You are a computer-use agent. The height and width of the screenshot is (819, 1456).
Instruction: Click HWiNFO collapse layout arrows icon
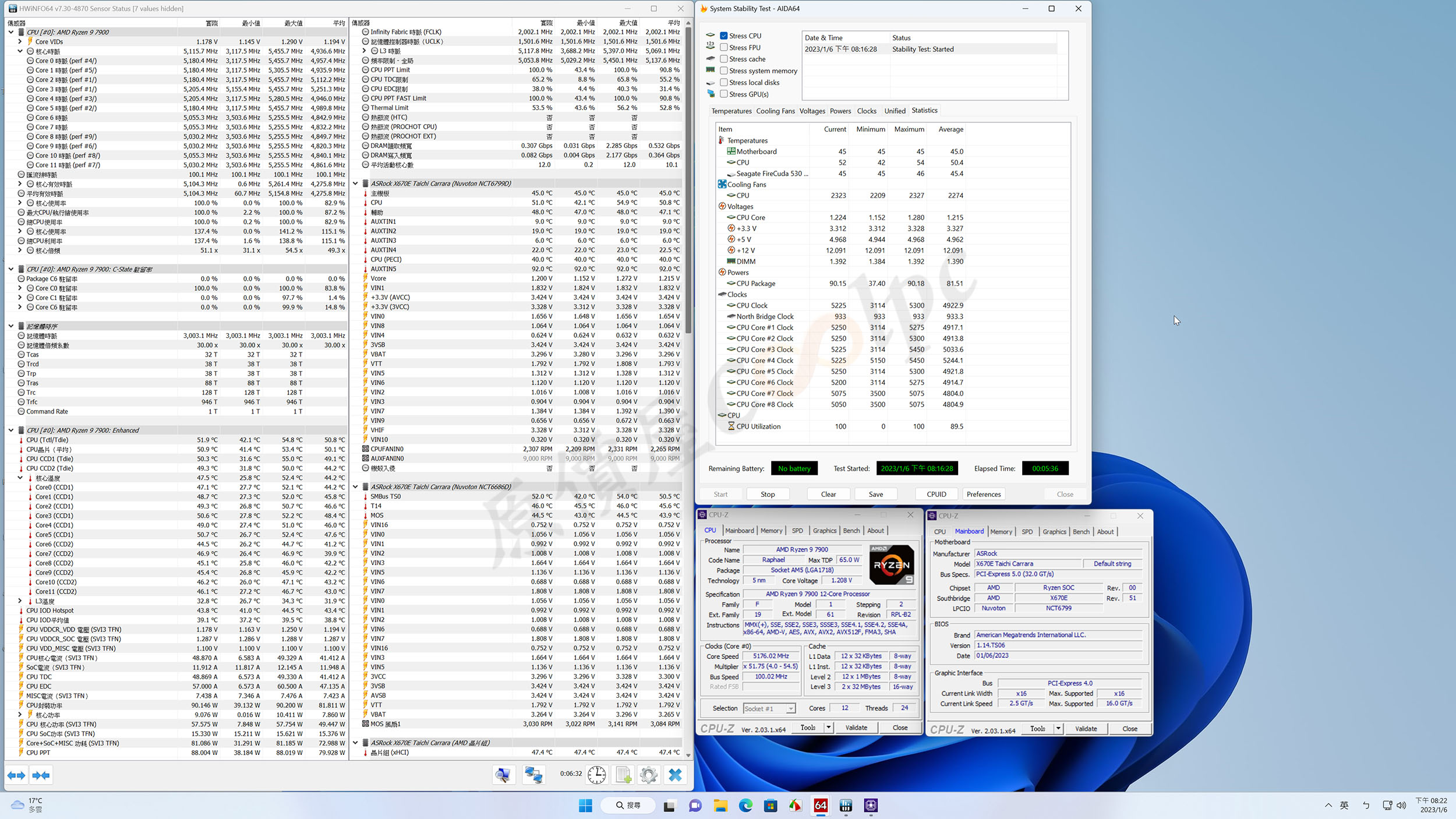tap(41, 775)
